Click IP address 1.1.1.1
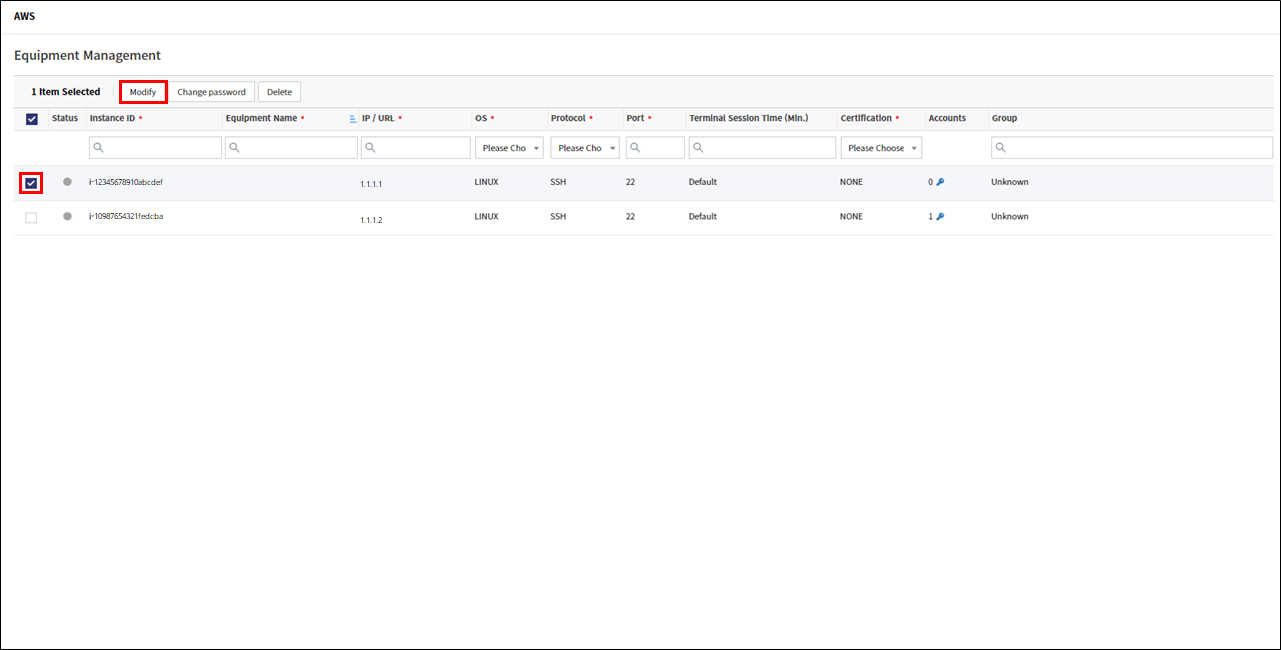1281x650 pixels. pyautogui.click(x=372, y=185)
